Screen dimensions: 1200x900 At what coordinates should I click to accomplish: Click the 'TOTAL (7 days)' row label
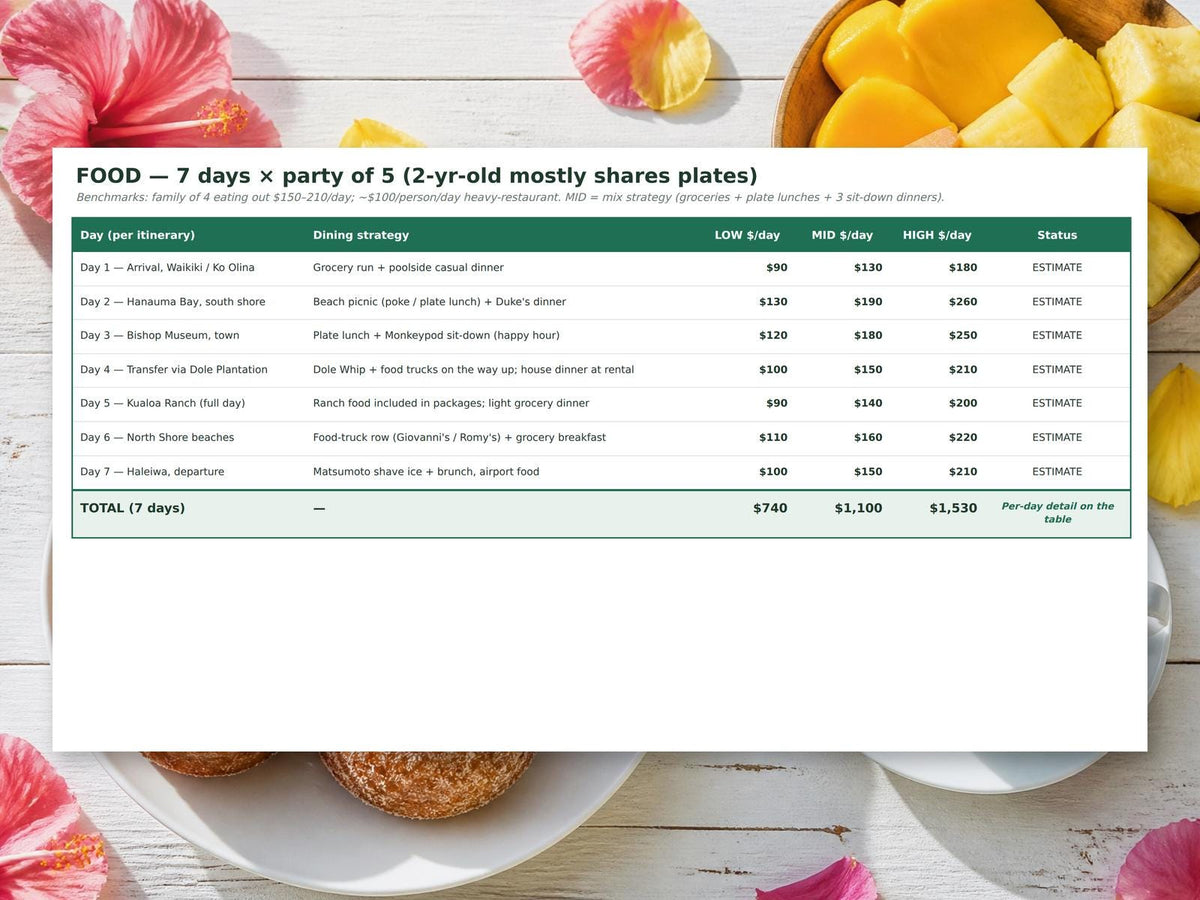point(133,508)
